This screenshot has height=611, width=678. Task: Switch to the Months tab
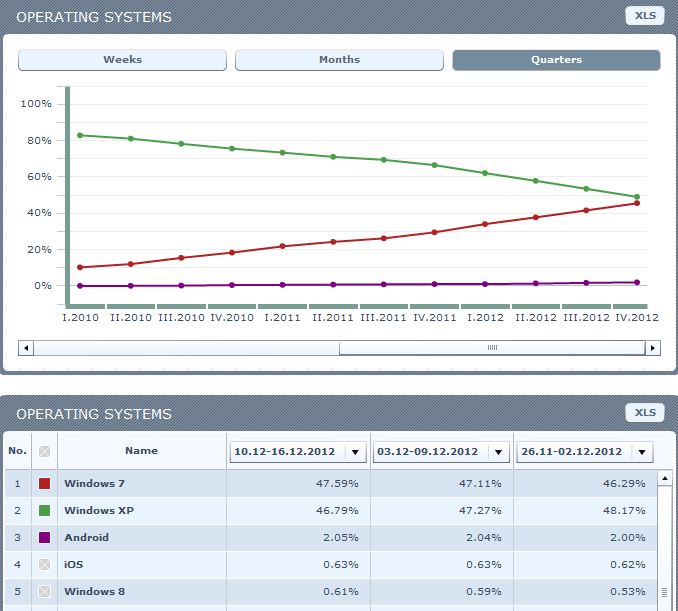click(339, 60)
